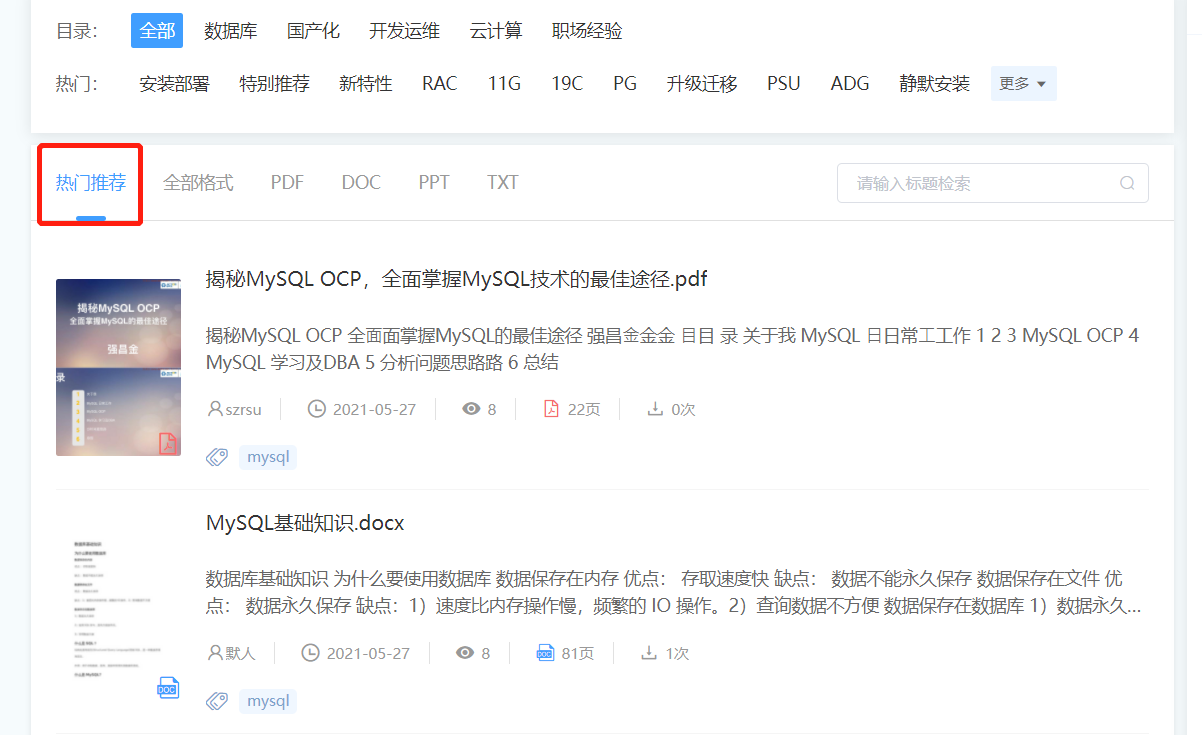Select the 数据库 category
This screenshot has width=1202, height=735.
coord(230,31)
